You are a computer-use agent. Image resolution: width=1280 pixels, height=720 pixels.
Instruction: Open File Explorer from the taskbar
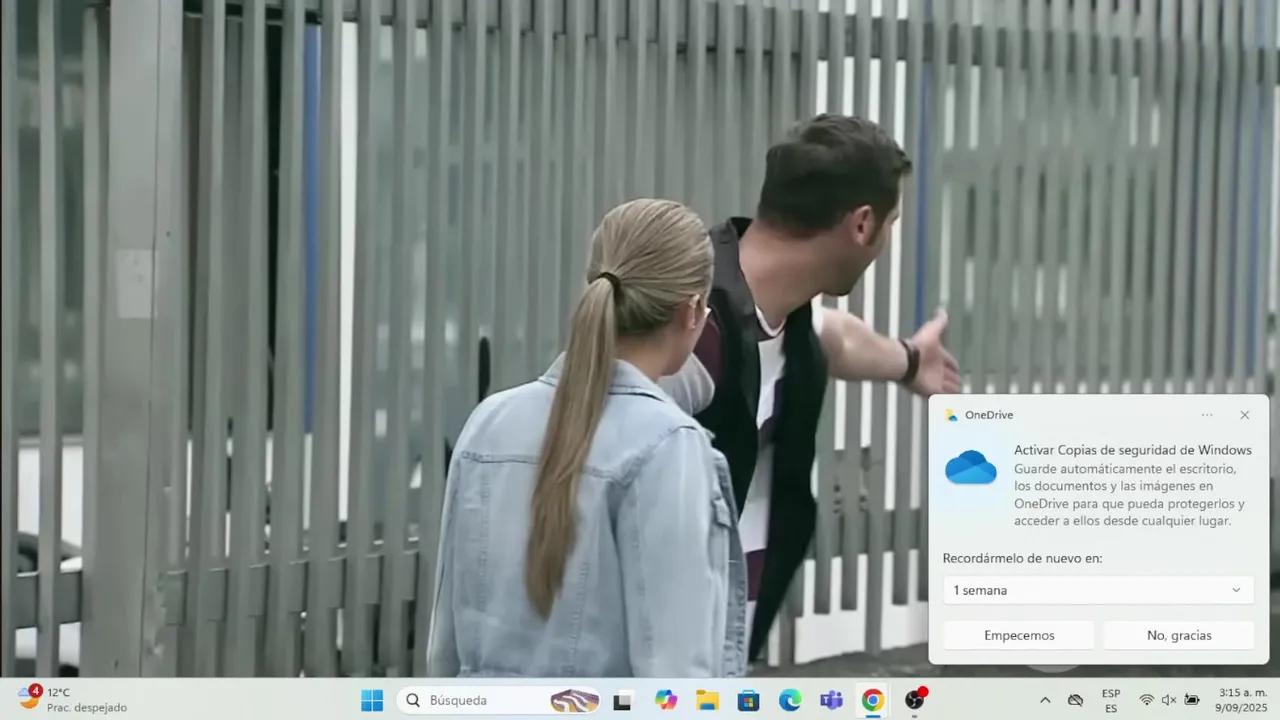tap(707, 700)
